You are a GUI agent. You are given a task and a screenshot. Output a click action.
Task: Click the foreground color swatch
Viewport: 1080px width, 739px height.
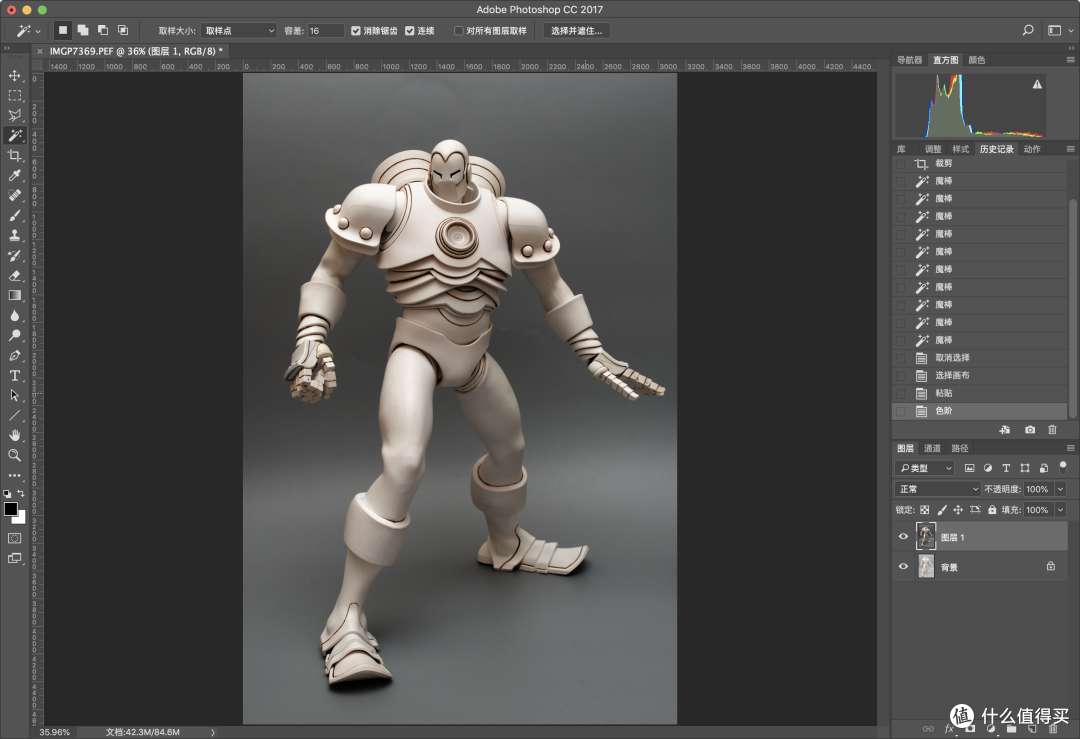tap(10, 509)
